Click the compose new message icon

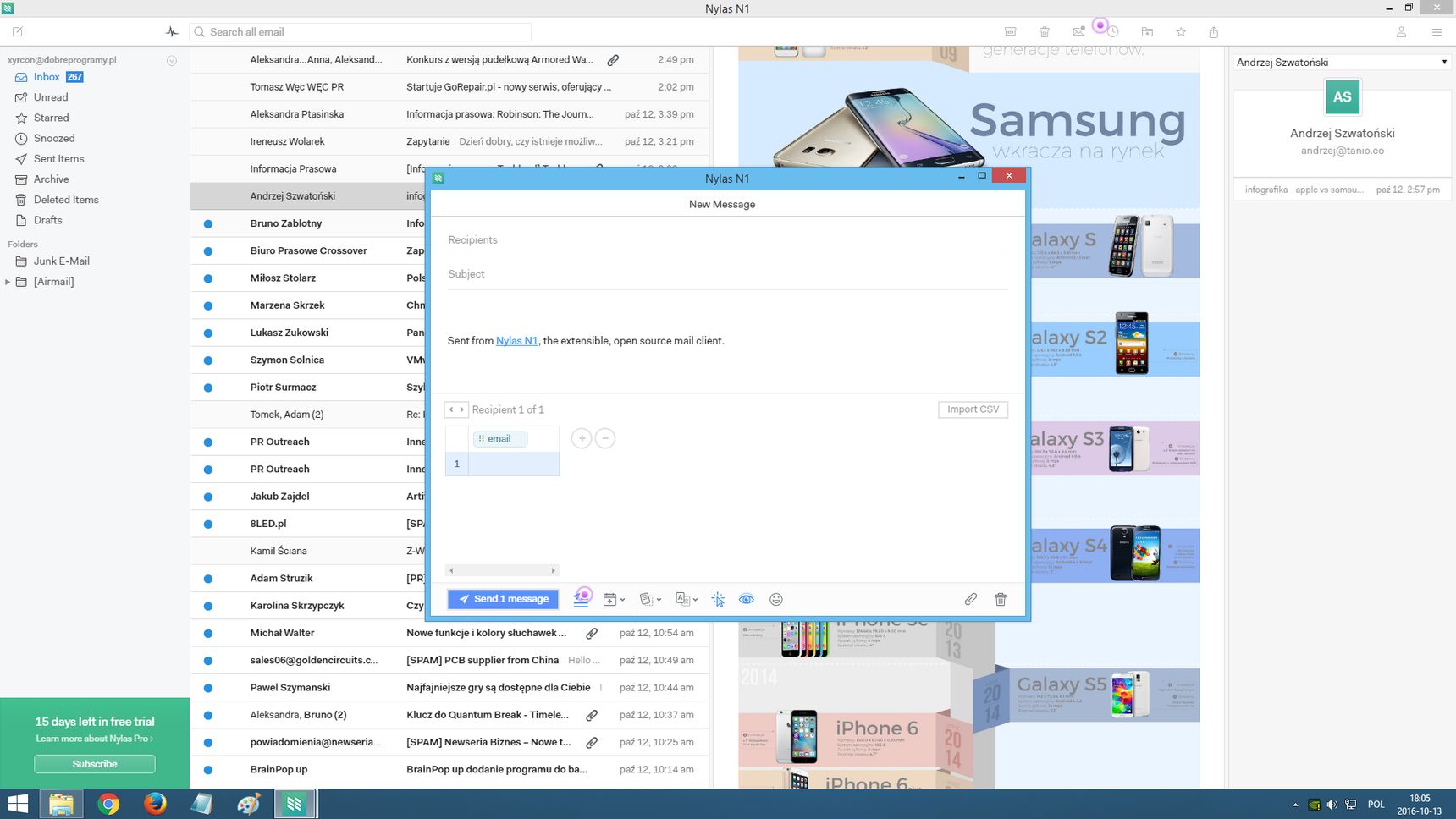[x=18, y=32]
